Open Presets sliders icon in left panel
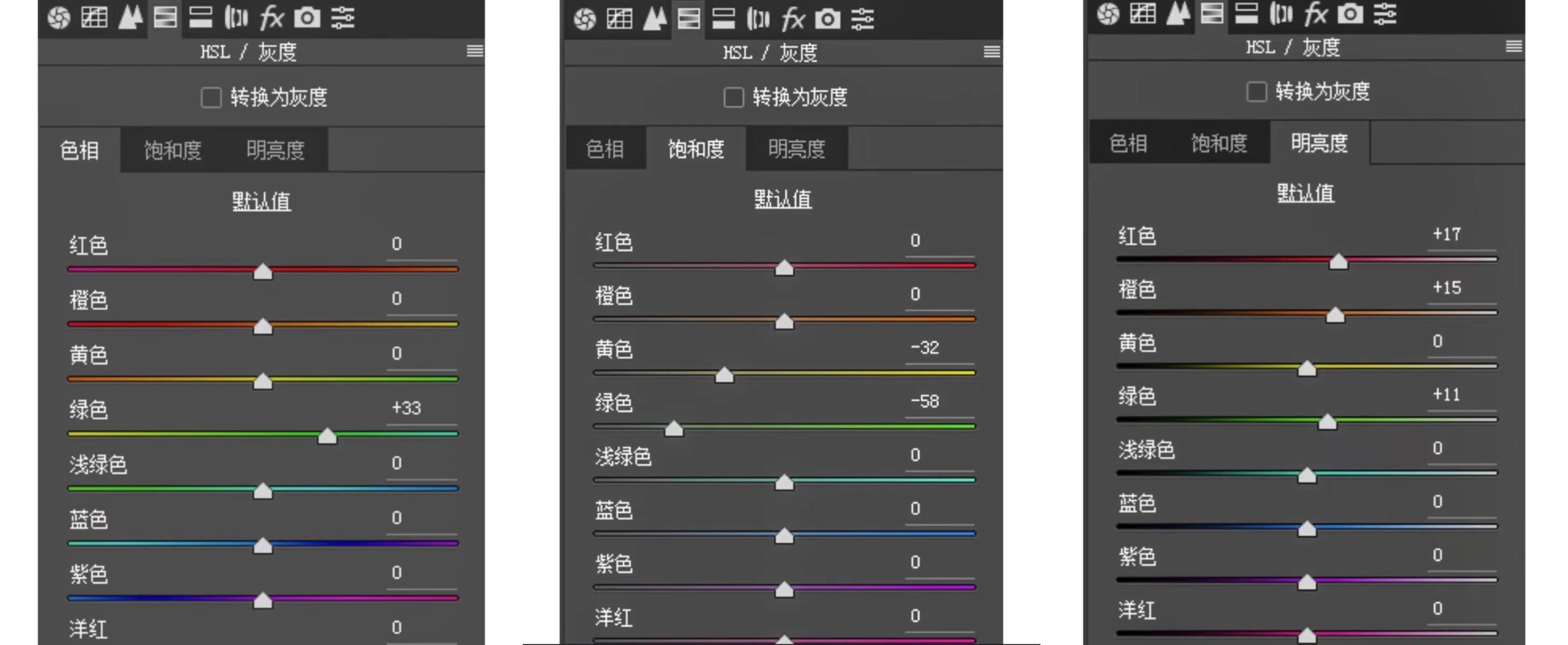The width and height of the screenshot is (1568, 645). point(343,17)
